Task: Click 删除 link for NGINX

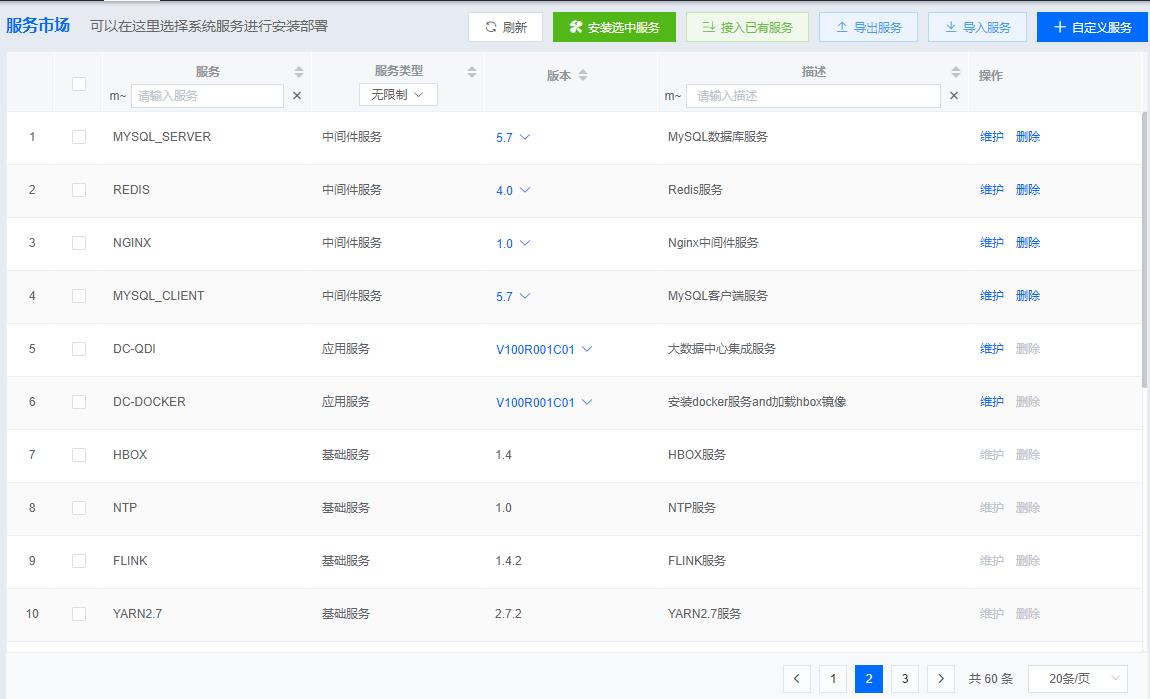Action: (1028, 243)
